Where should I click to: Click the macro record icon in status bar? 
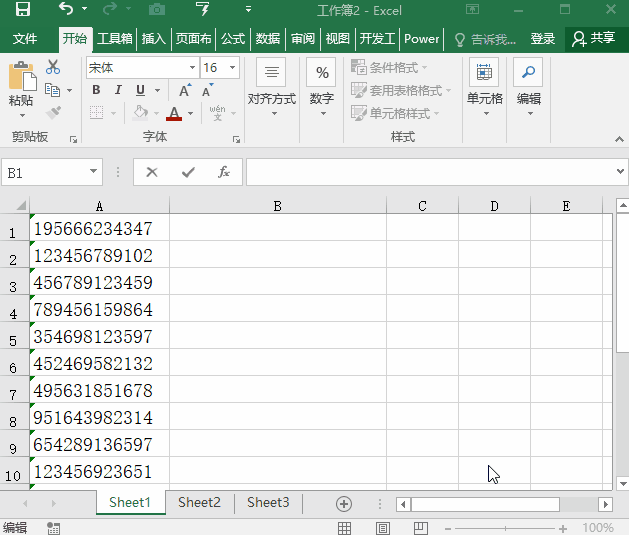[53, 528]
